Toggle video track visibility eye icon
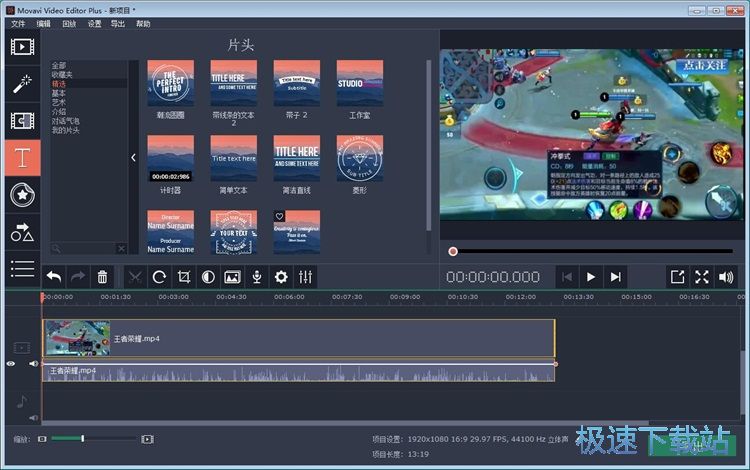 tap(11, 364)
